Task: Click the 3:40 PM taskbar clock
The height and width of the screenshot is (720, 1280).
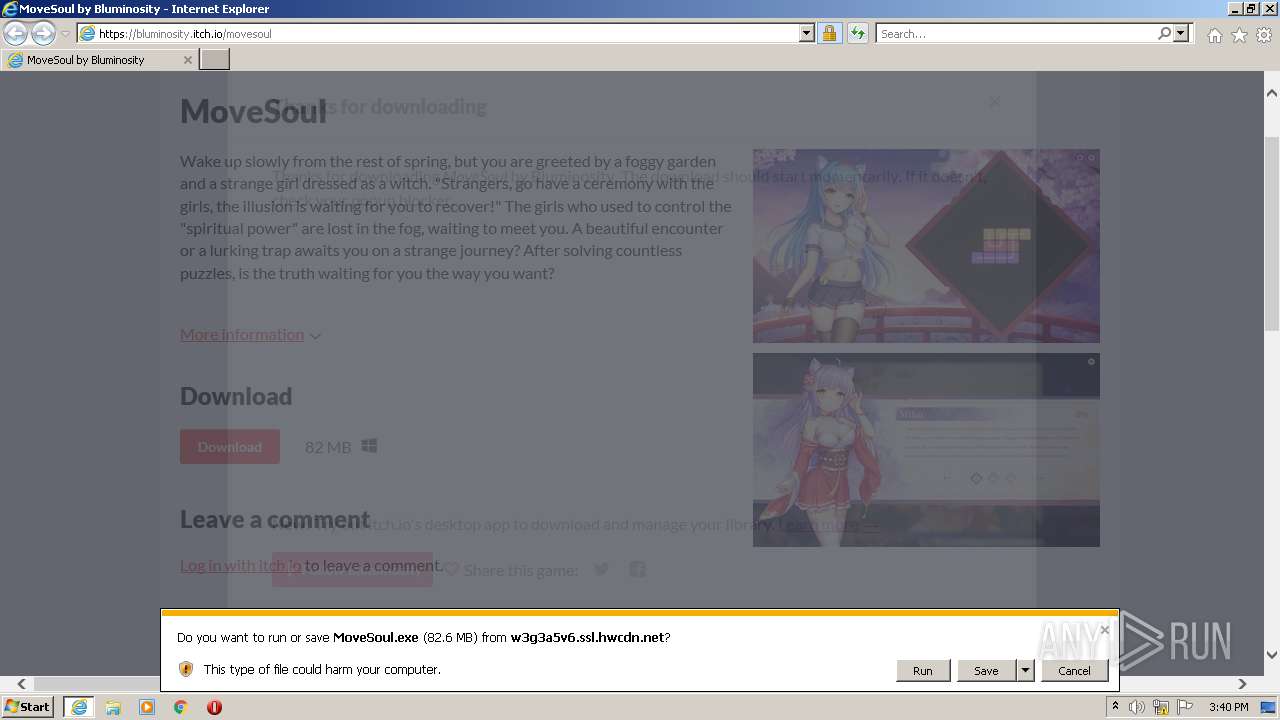Action: [x=1229, y=707]
